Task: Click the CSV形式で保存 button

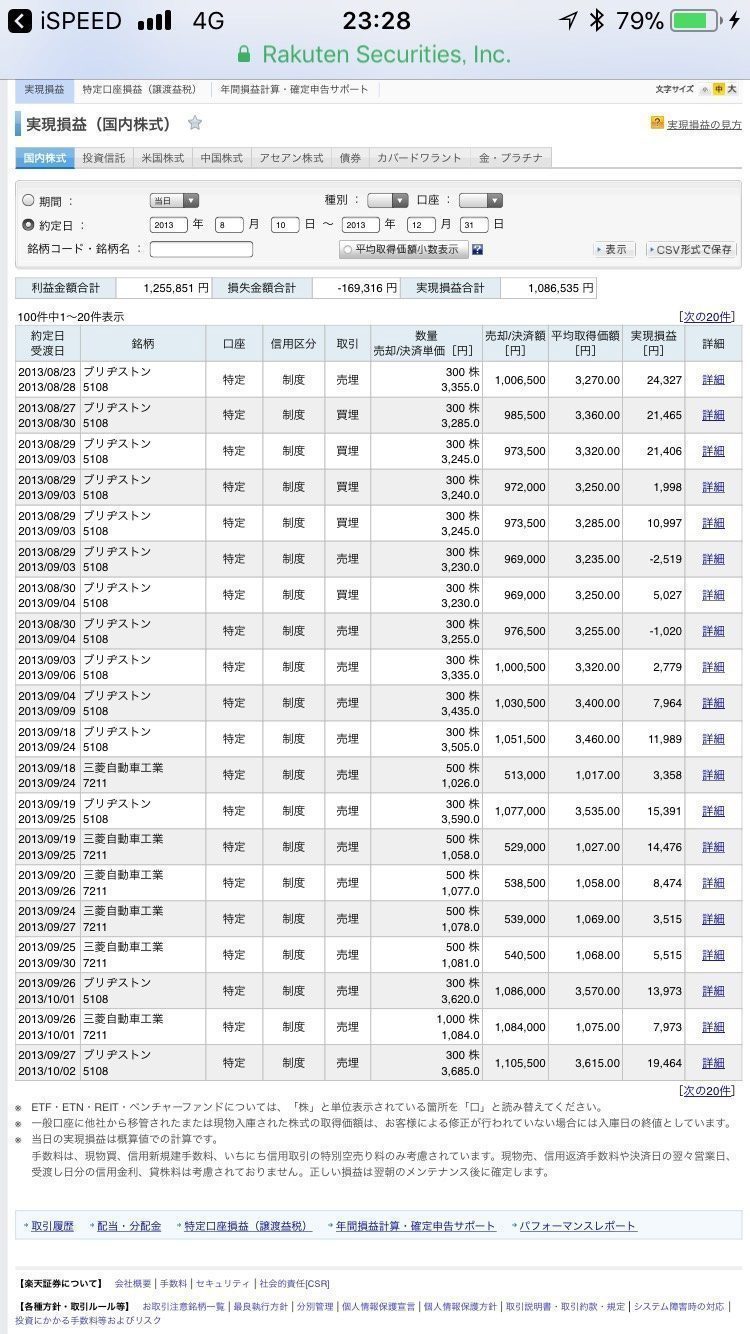Action: [691, 249]
